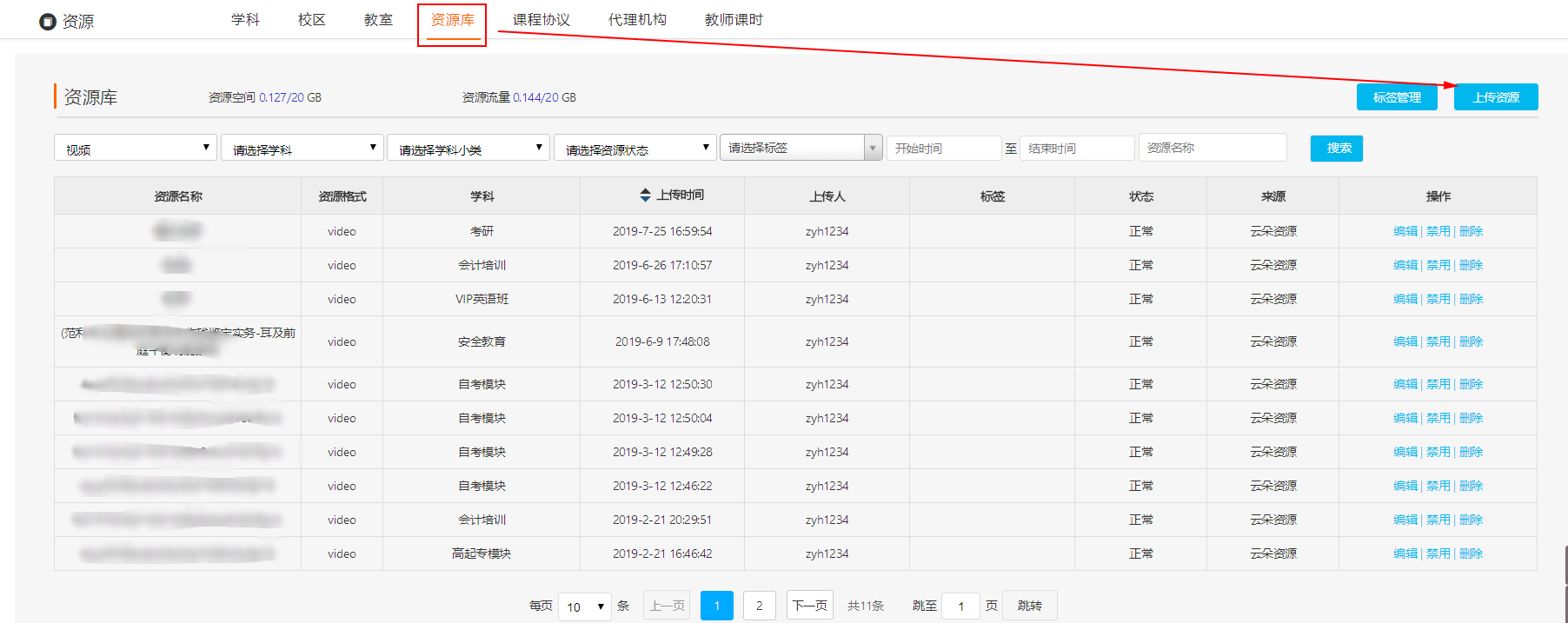Click 禁用 for the 高起专模块 row

(1438, 553)
